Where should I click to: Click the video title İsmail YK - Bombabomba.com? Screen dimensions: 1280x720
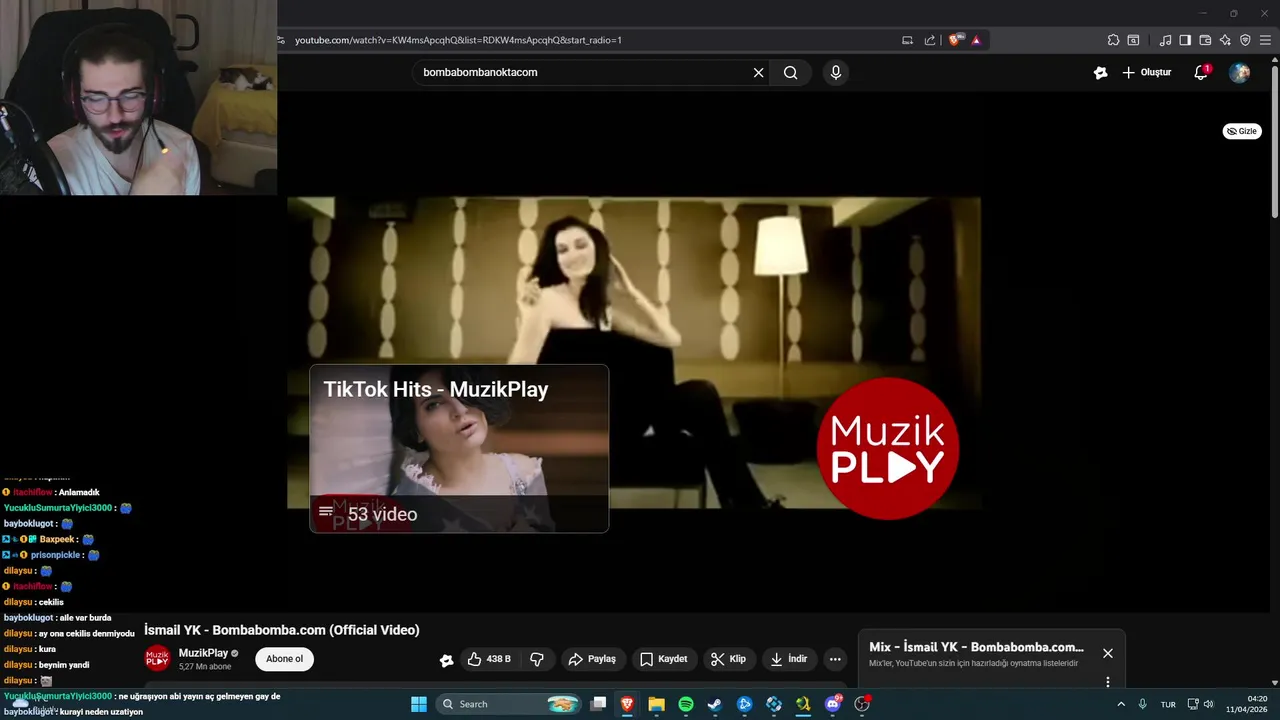(281, 630)
